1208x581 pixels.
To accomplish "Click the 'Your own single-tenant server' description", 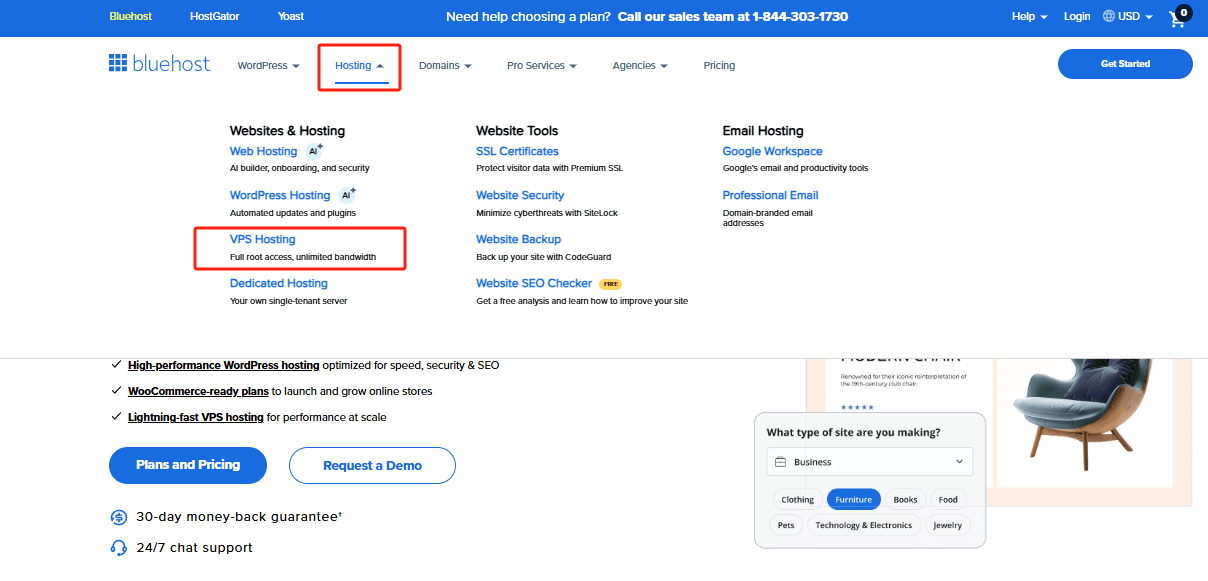I will click(289, 301).
